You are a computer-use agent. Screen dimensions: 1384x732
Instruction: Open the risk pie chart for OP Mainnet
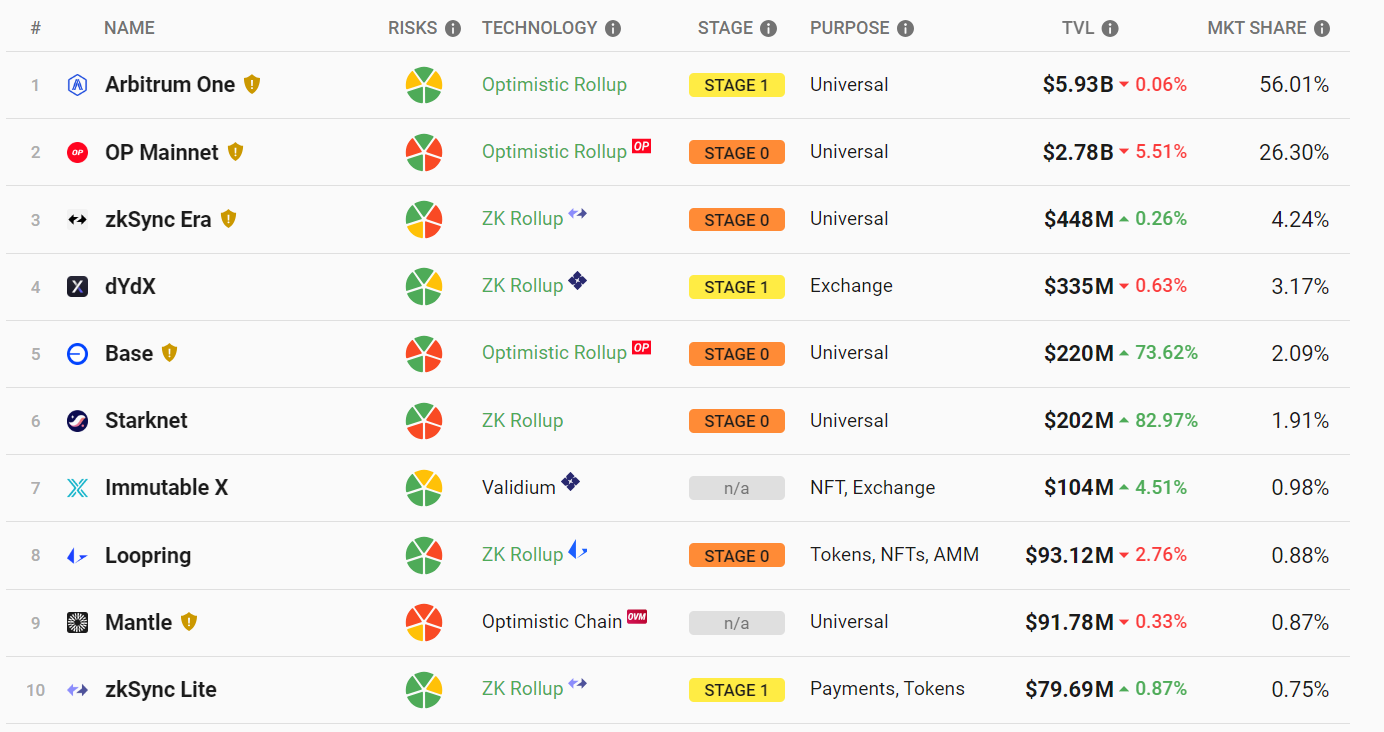point(424,152)
